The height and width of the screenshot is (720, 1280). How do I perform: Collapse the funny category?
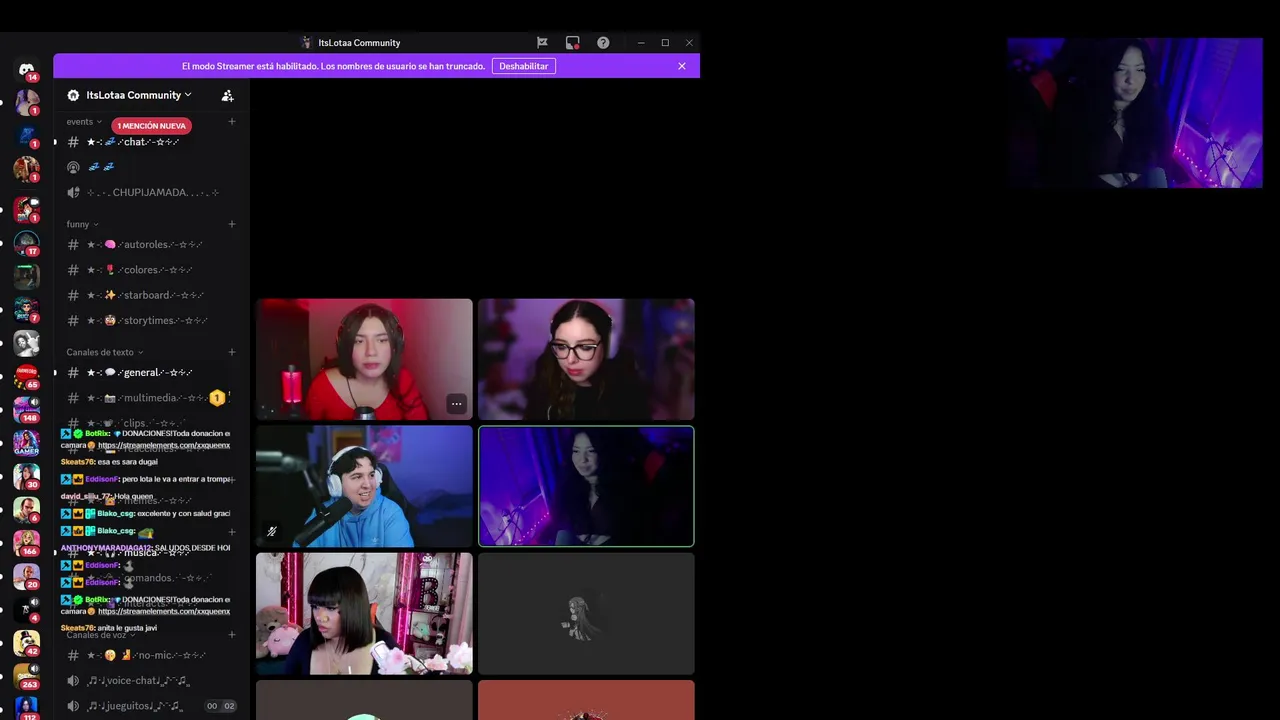(x=82, y=224)
